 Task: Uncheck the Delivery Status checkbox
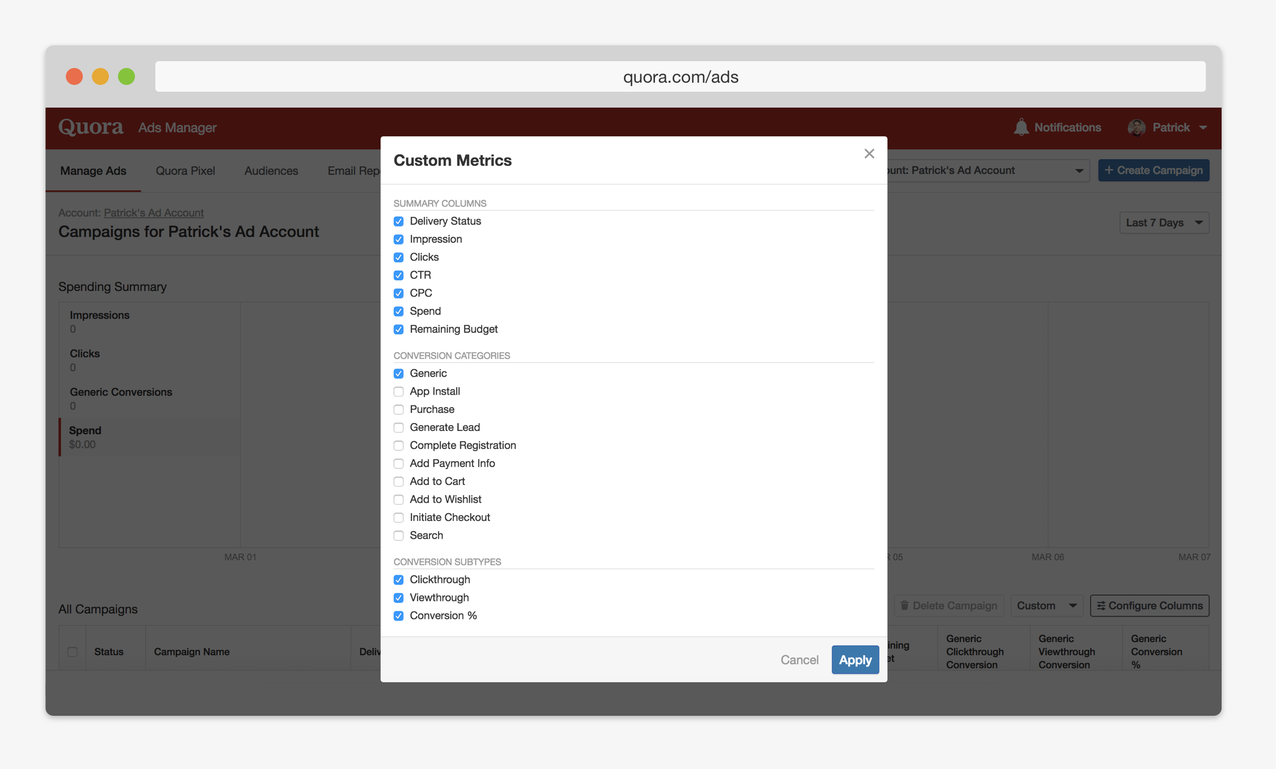pos(399,221)
